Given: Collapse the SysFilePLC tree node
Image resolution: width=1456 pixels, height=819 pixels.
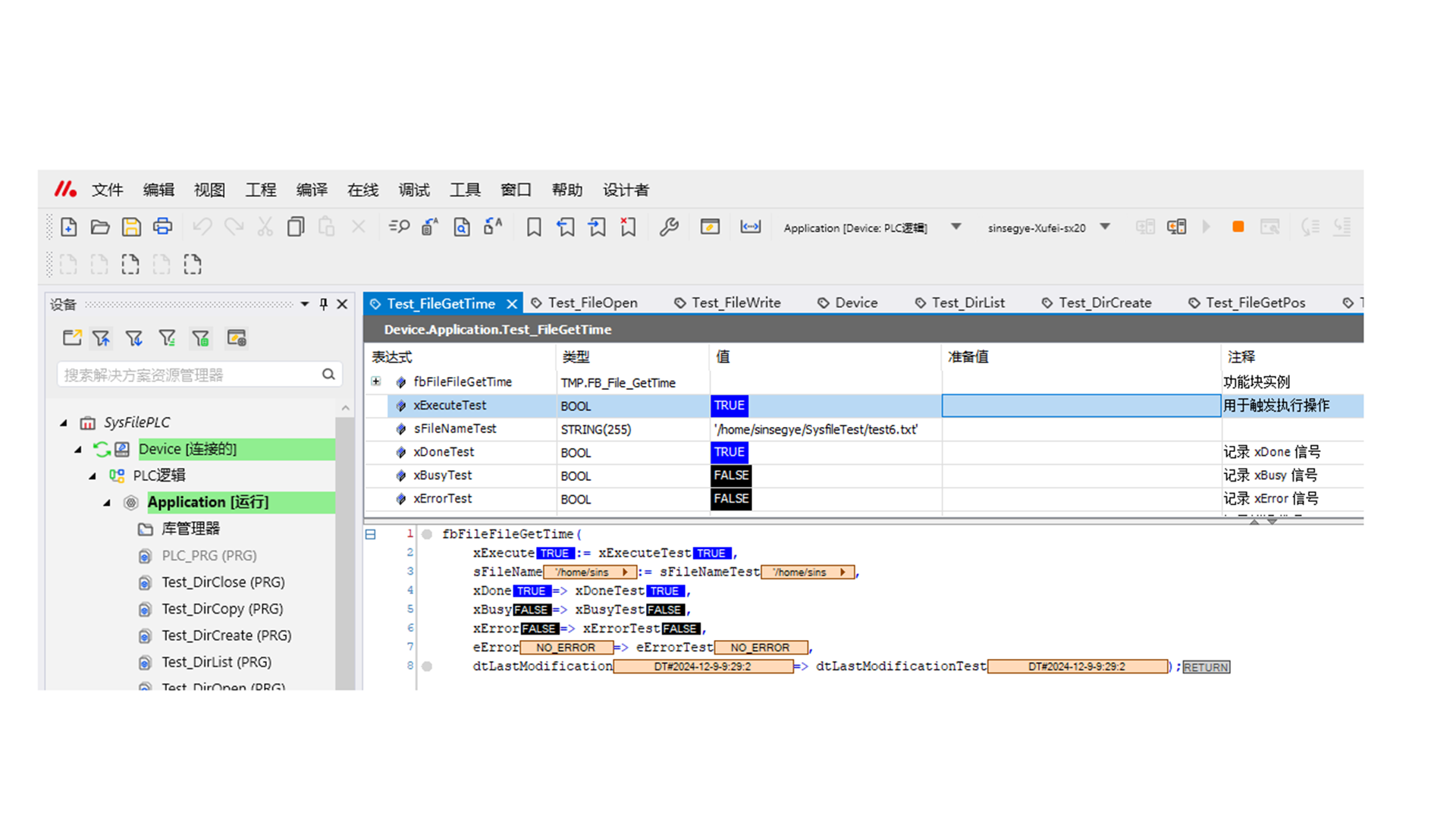Looking at the screenshot, I should click(64, 423).
